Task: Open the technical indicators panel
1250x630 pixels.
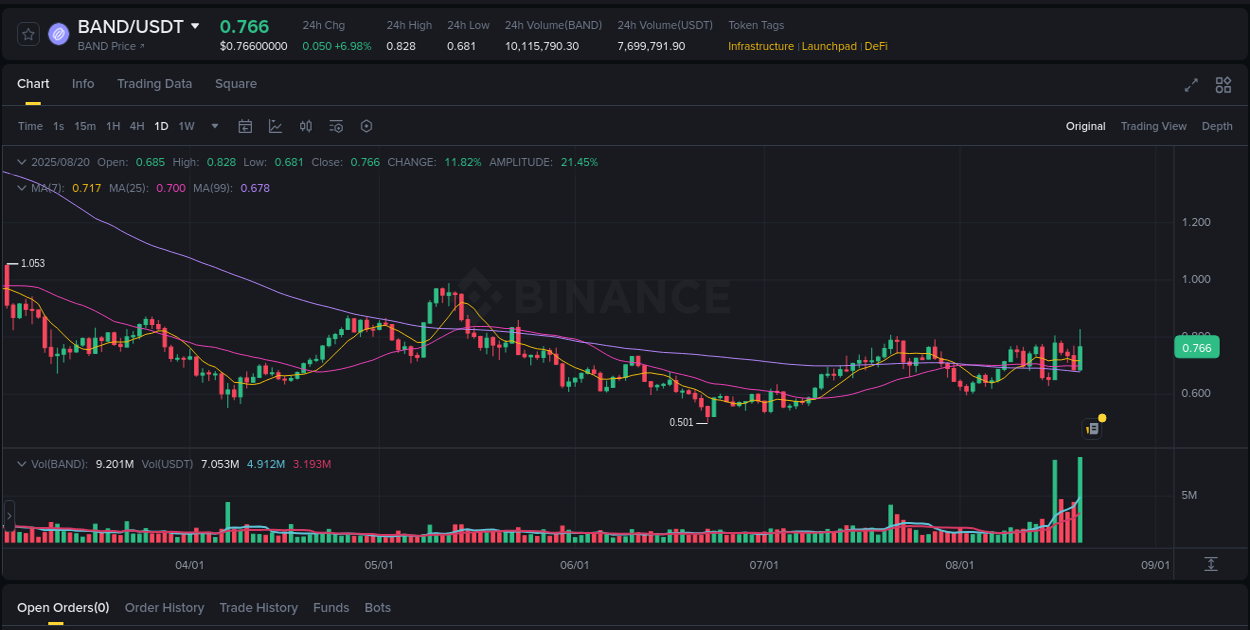Action: (x=275, y=126)
